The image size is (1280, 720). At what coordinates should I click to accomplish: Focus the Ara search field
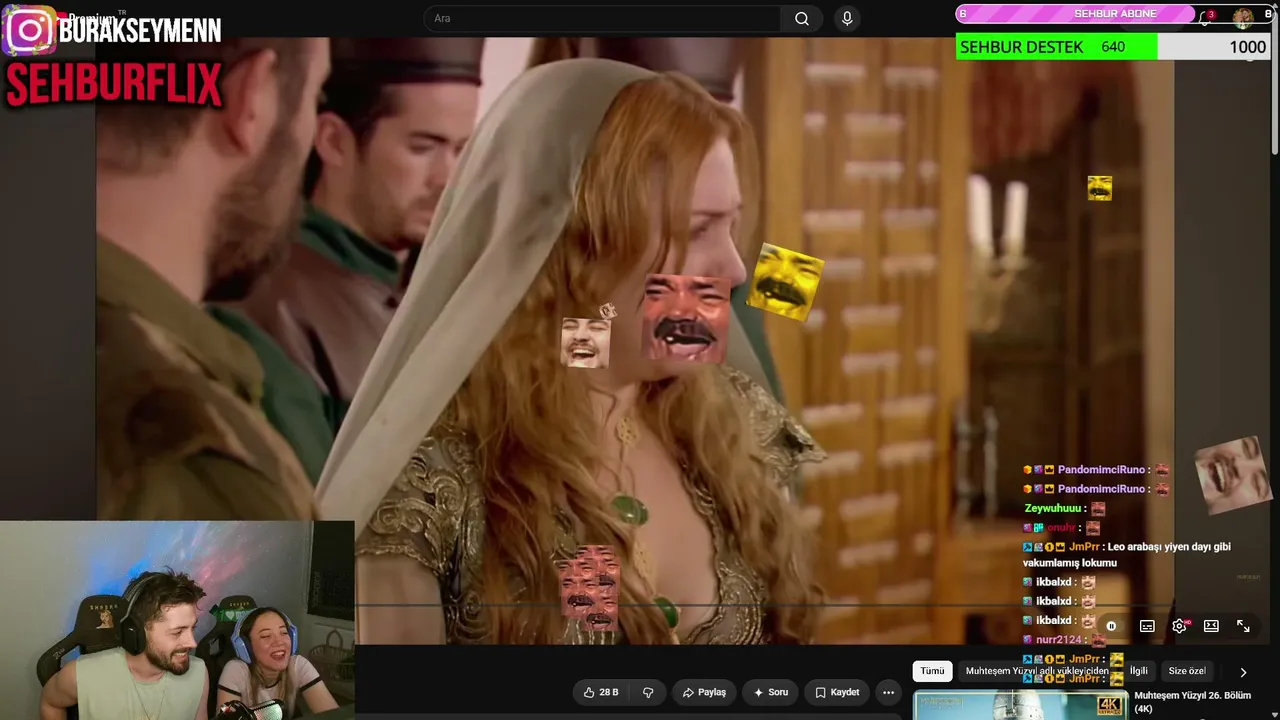click(x=602, y=19)
